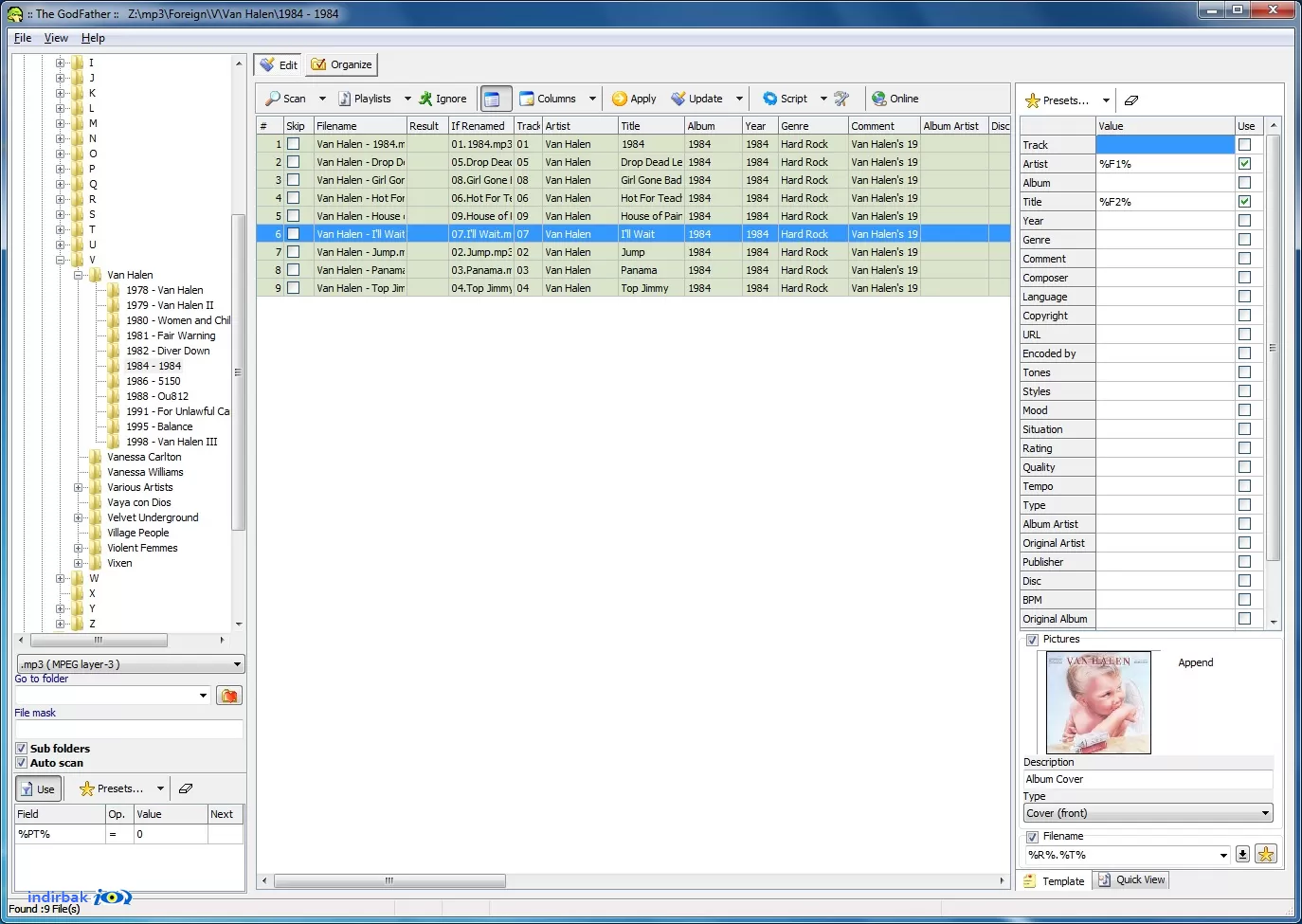Viewport: 1302px width, 924px height.
Task: Uncheck the Auto scan option
Action: tap(21, 763)
